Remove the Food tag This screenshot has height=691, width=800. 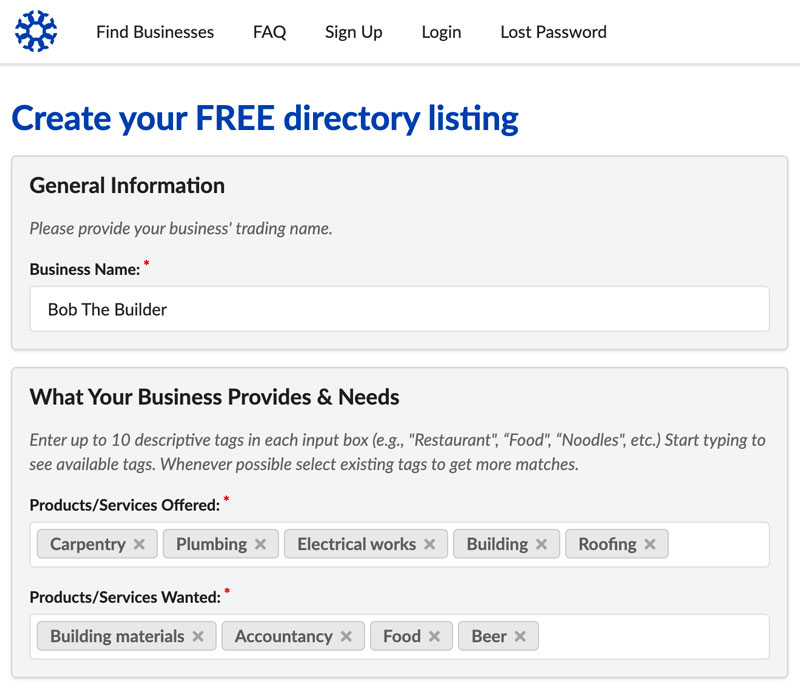tap(434, 636)
